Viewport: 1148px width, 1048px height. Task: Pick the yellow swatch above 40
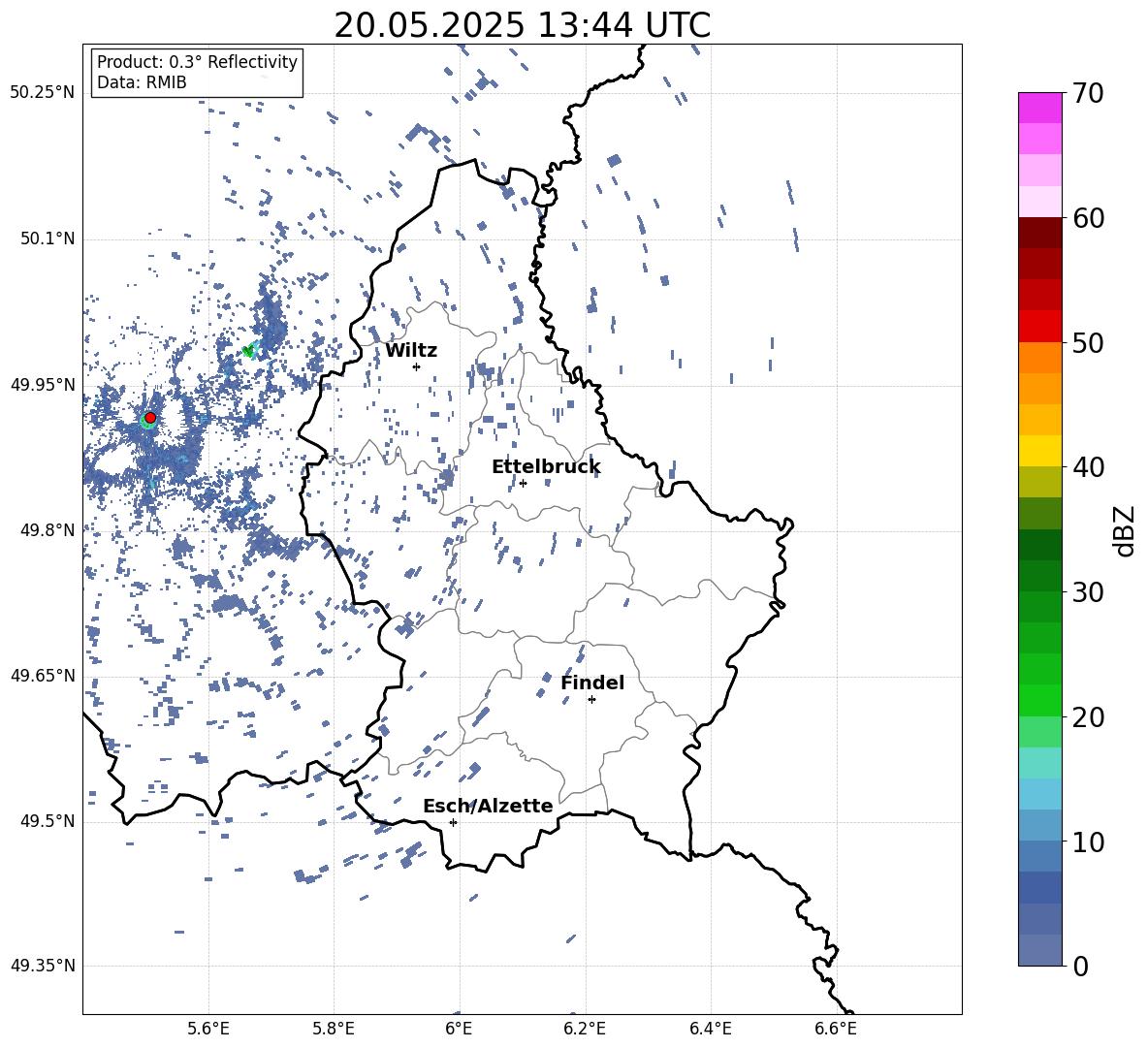1040,451
